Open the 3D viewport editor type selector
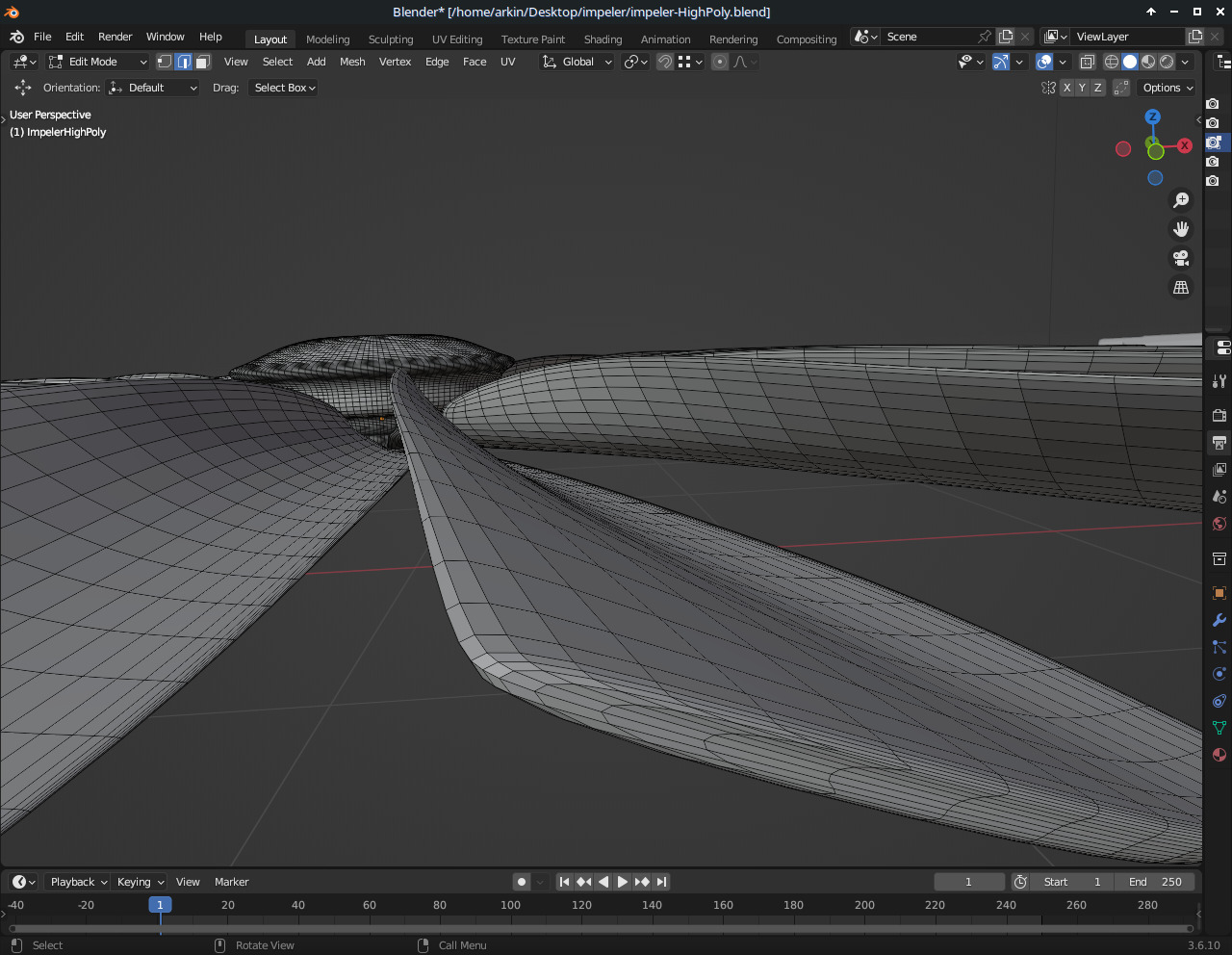This screenshot has width=1232, height=955. click(x=24, y=62)
